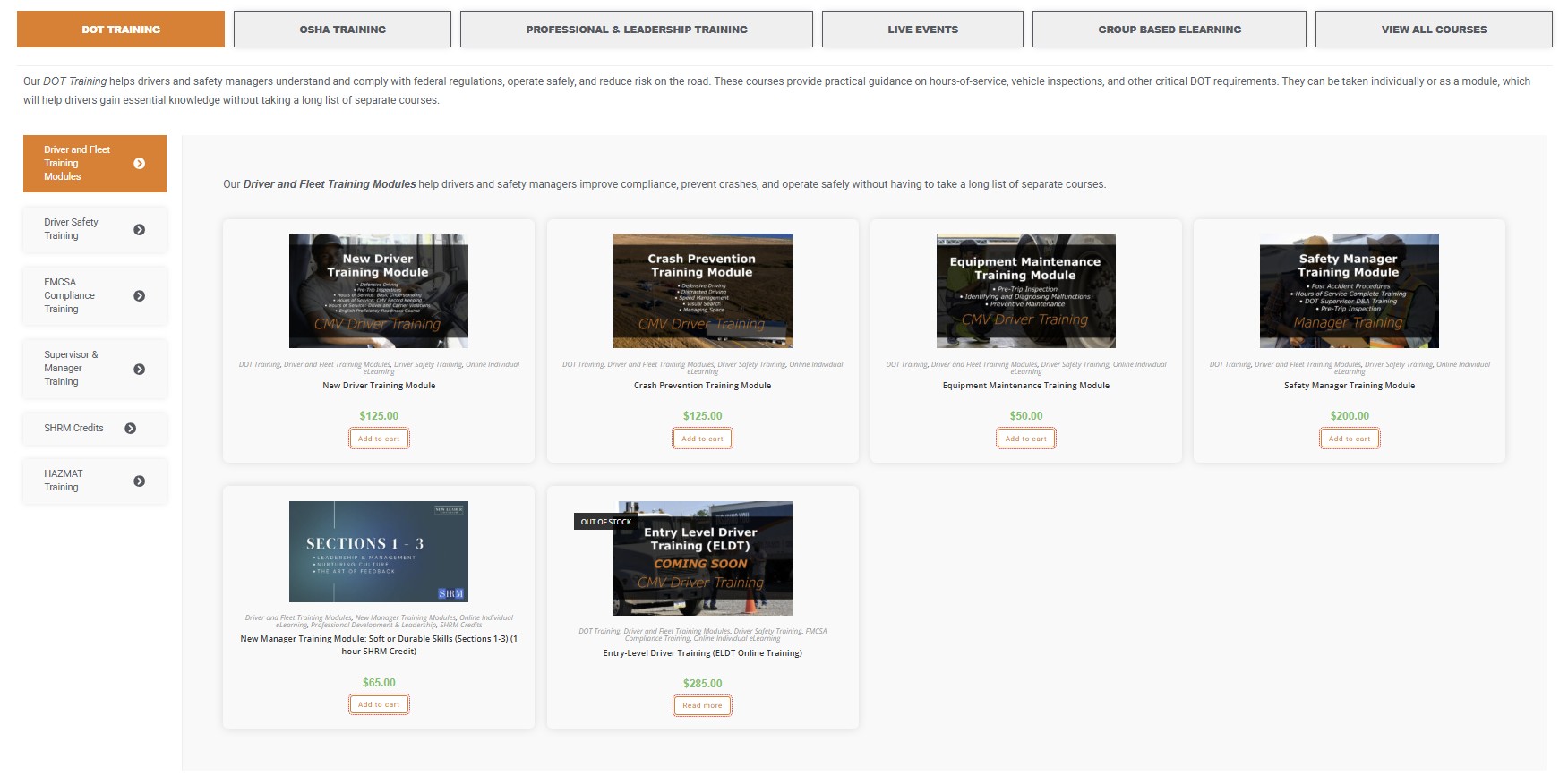Switch to Professional & Leadership Training tab
This screenshot has width=1568, height=775.
[636, 30]
